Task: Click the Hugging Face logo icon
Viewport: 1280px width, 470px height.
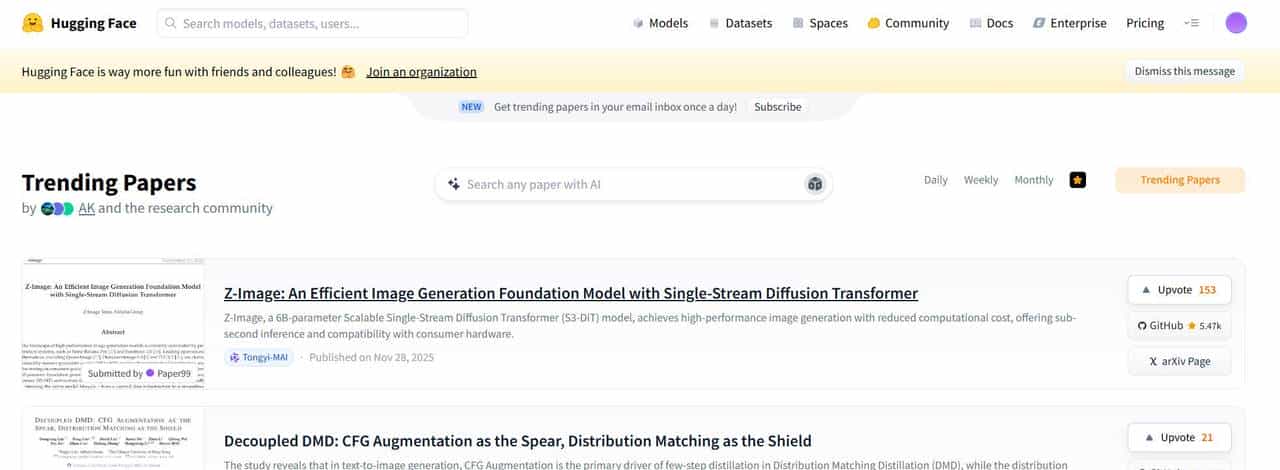Action: point(33,23)
